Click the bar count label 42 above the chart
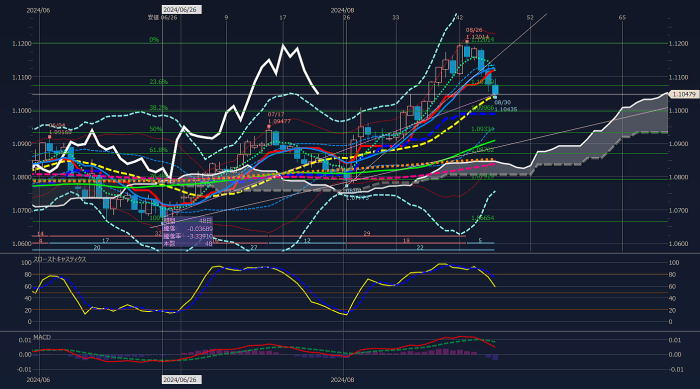Viewport: 700px width, 389px height. click(x=459, y=17)
